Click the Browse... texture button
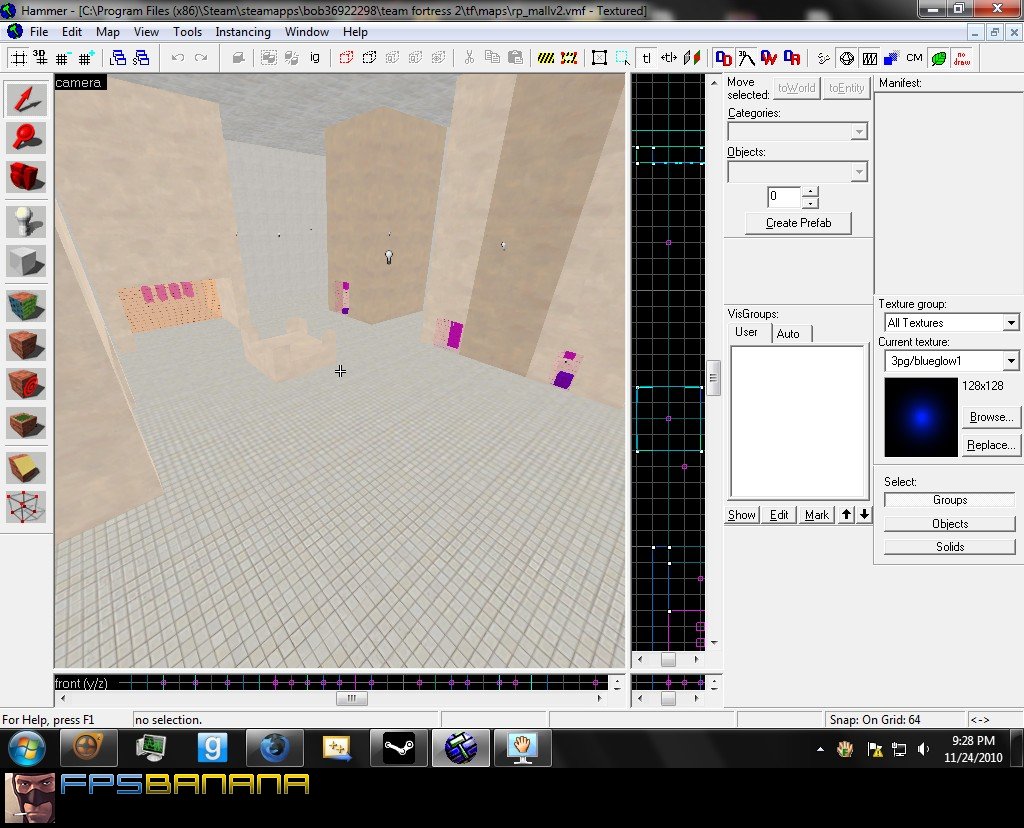 coord(990,417)
